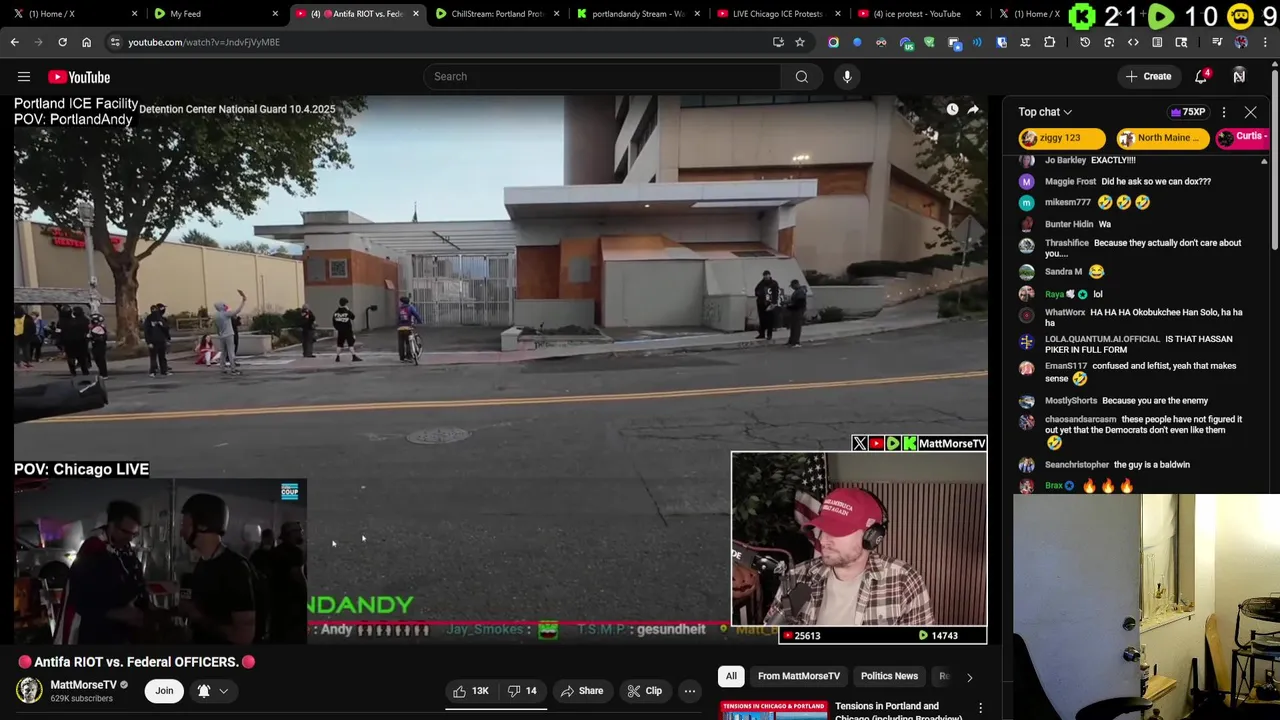
Task: Click Curtis super chat ticker
Action: click(1243, 138)
